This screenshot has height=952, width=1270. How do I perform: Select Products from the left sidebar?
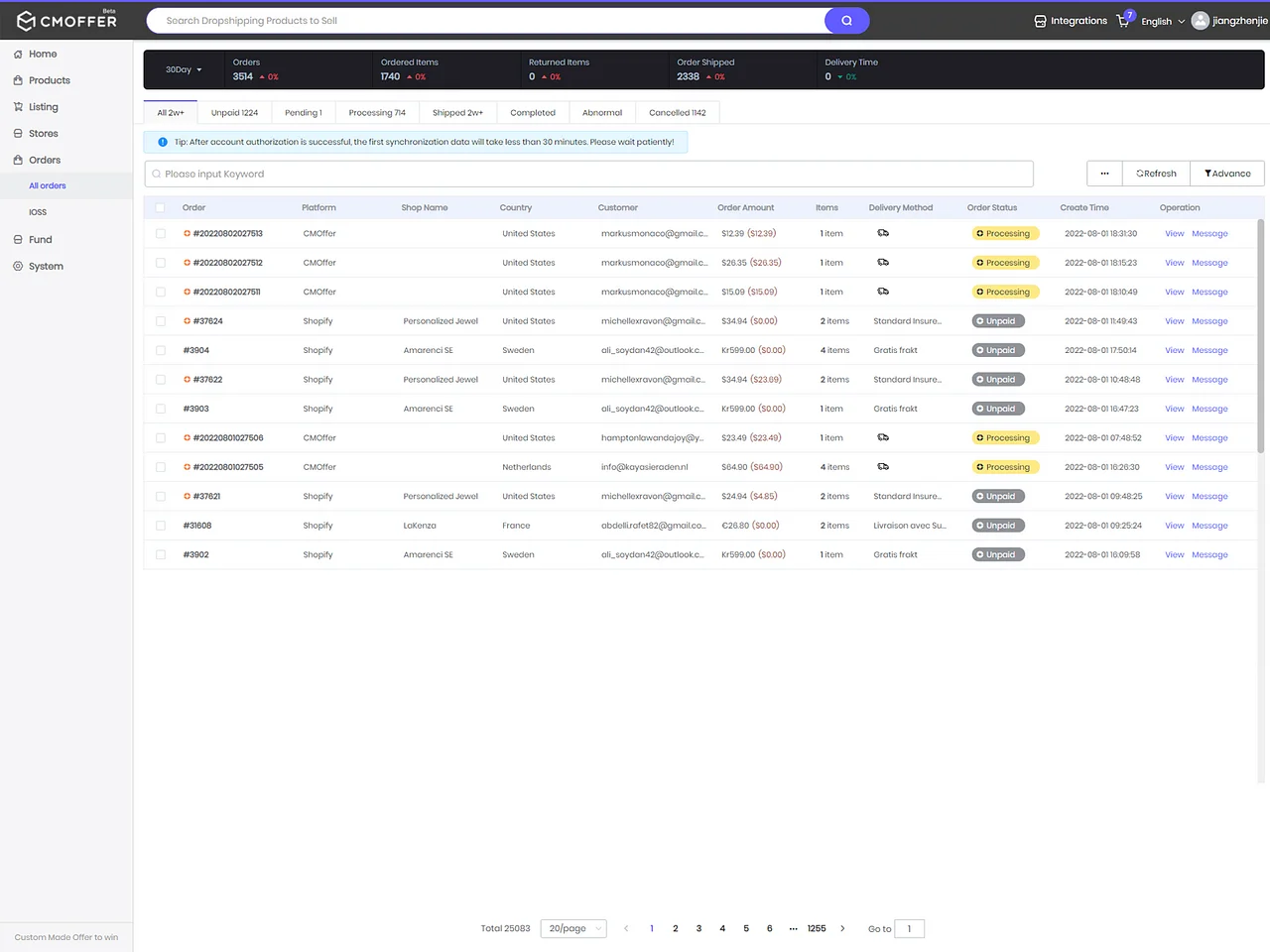coord(49,80)
